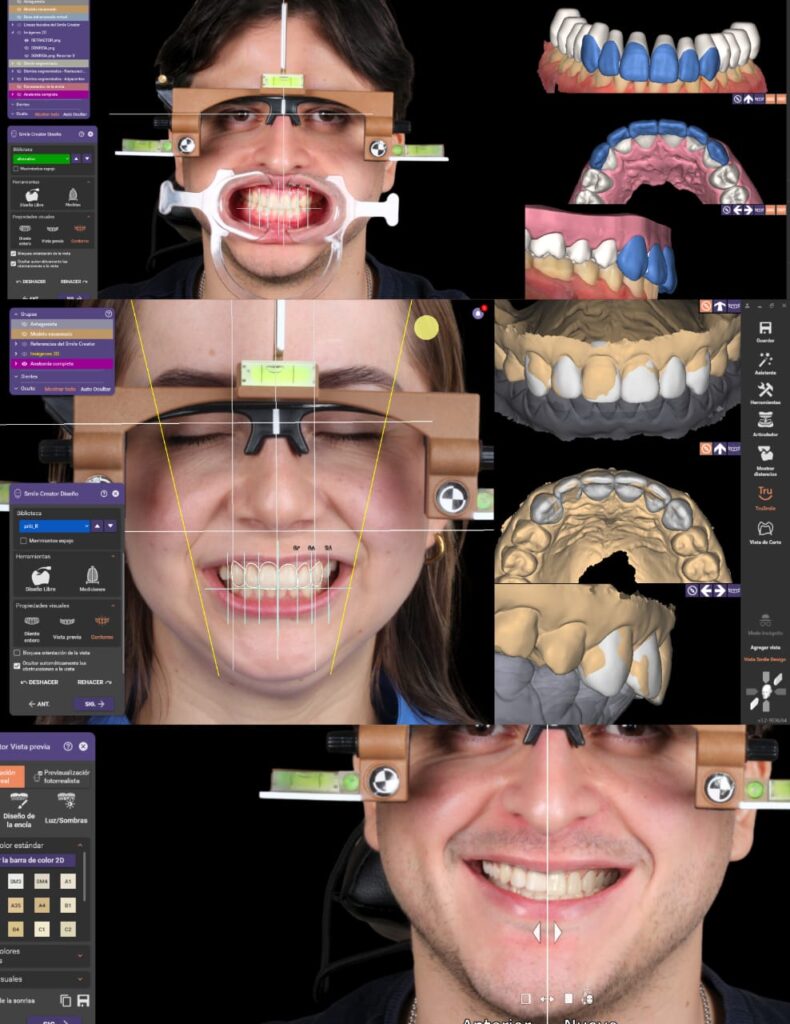Screen dimensions: 790x1024
Task: Toggle Modo incógnito in the sidebar
Action: click(x=765, y=625)
